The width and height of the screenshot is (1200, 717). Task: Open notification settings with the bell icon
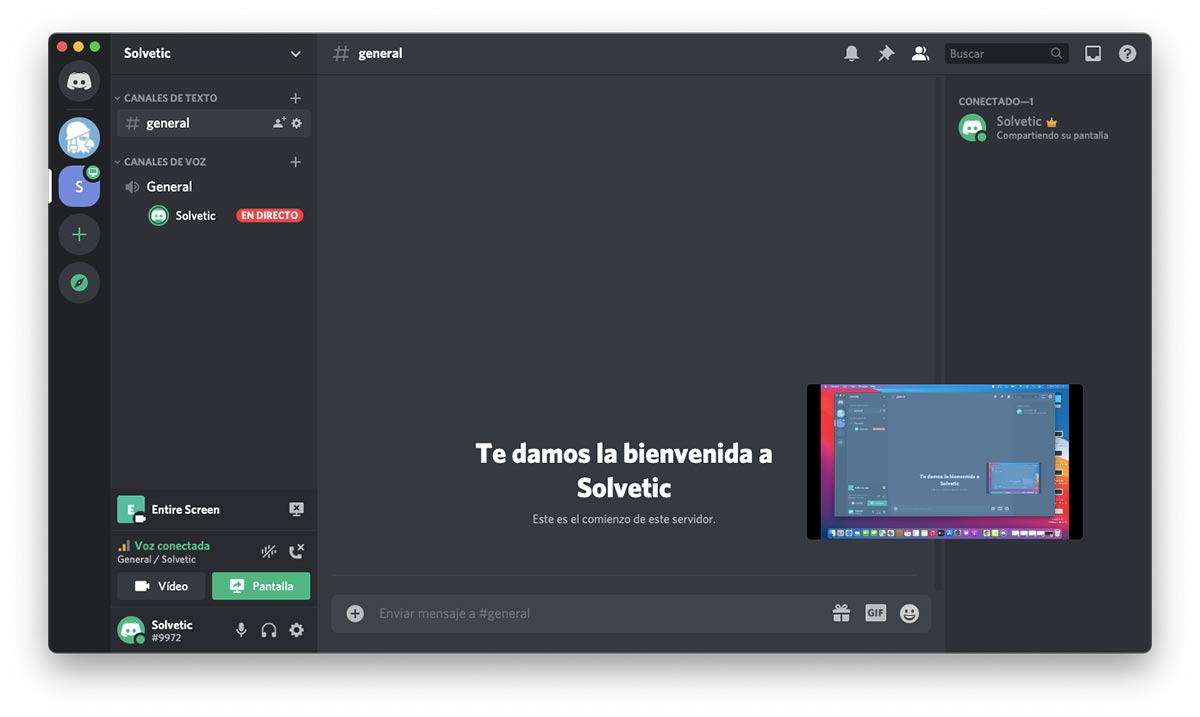(x=852, y=54)
